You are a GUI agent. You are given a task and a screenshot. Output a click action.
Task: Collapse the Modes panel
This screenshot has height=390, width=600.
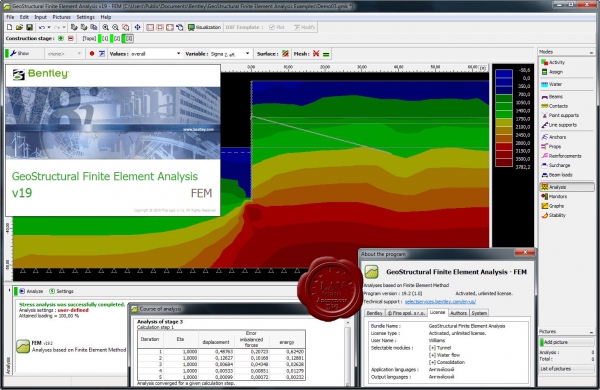[592, 52]
